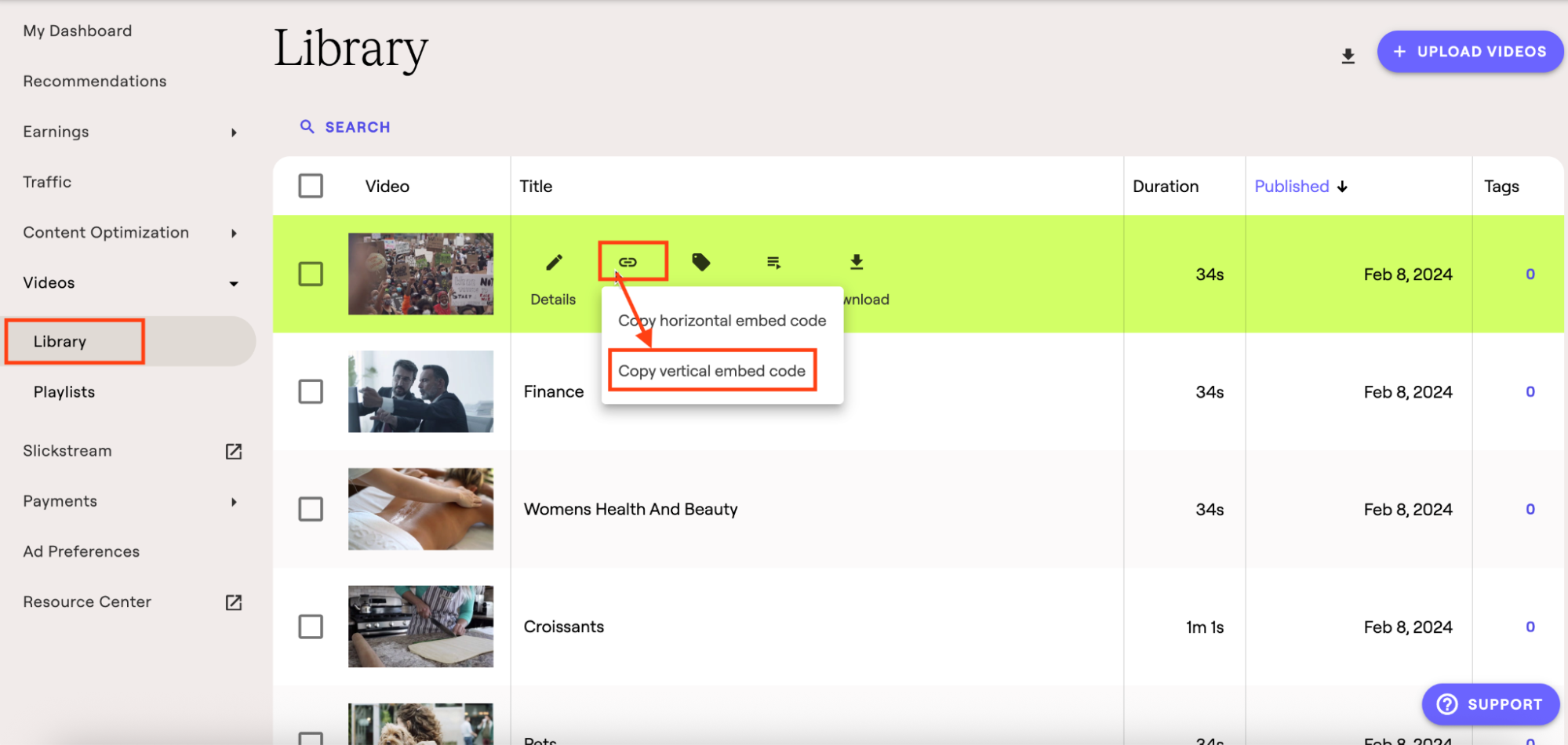Open the massage video thumbnail
Viewport: 1568px width, 745px height.
[x=421, y=509]
